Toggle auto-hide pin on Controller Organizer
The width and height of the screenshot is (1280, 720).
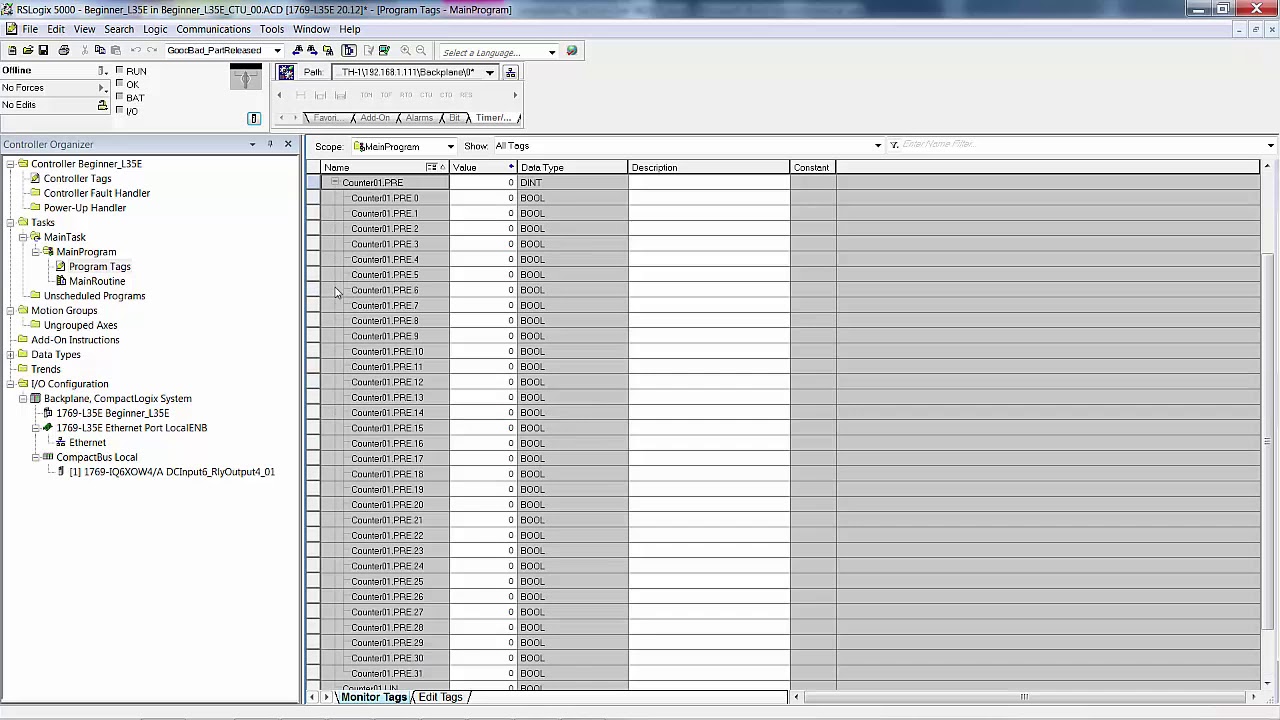click(x=270, y=145)
